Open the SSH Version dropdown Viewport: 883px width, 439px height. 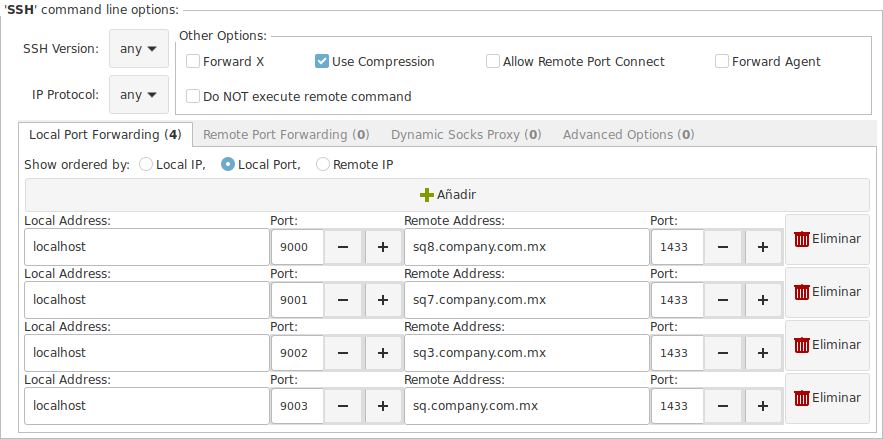(x=139, y=49)
